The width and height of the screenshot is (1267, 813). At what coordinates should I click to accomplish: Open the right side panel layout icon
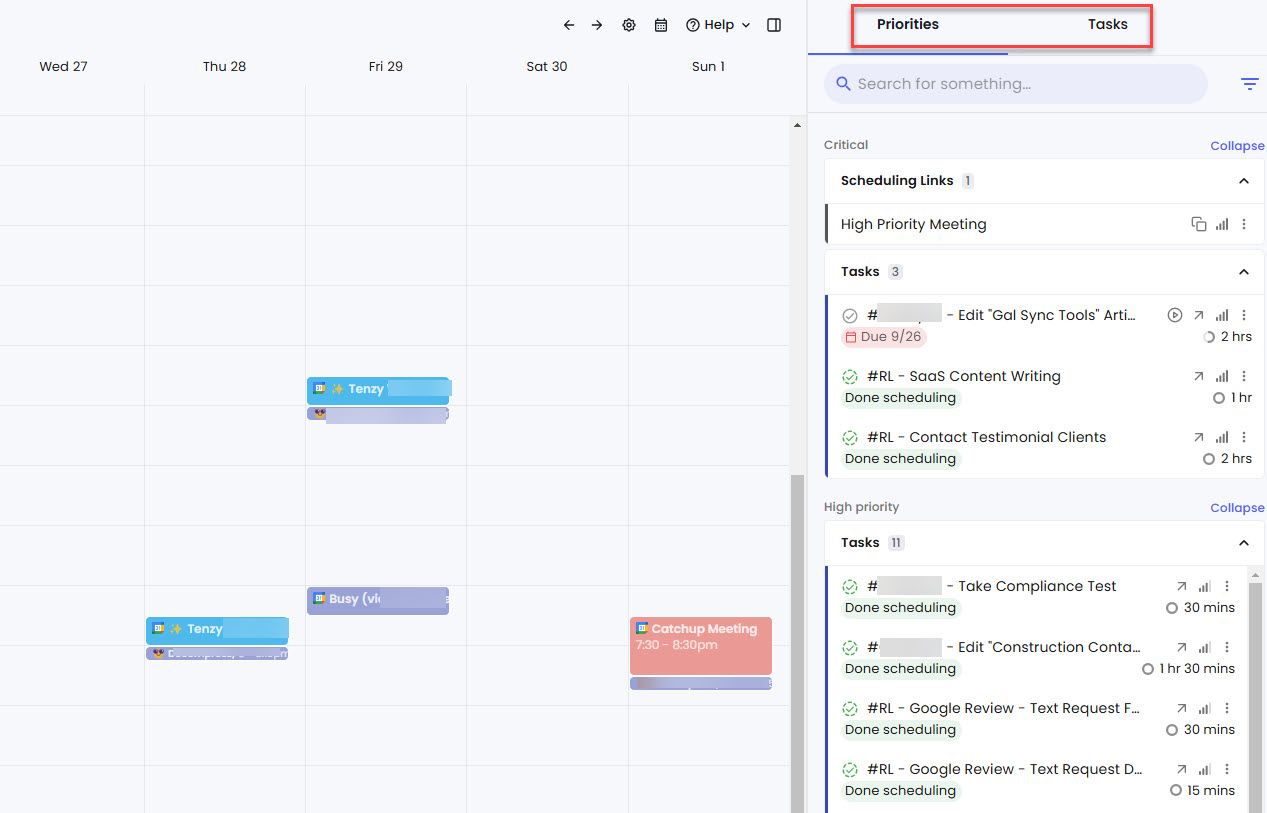[774, 24]
